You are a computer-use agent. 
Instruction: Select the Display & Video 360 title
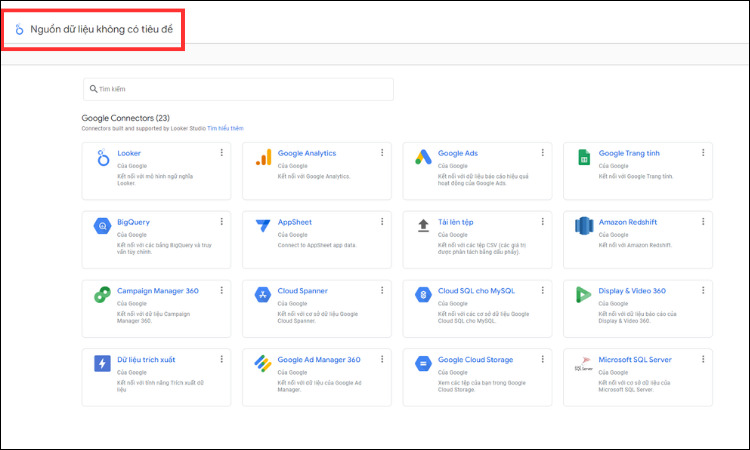click(x=632, y=291)
